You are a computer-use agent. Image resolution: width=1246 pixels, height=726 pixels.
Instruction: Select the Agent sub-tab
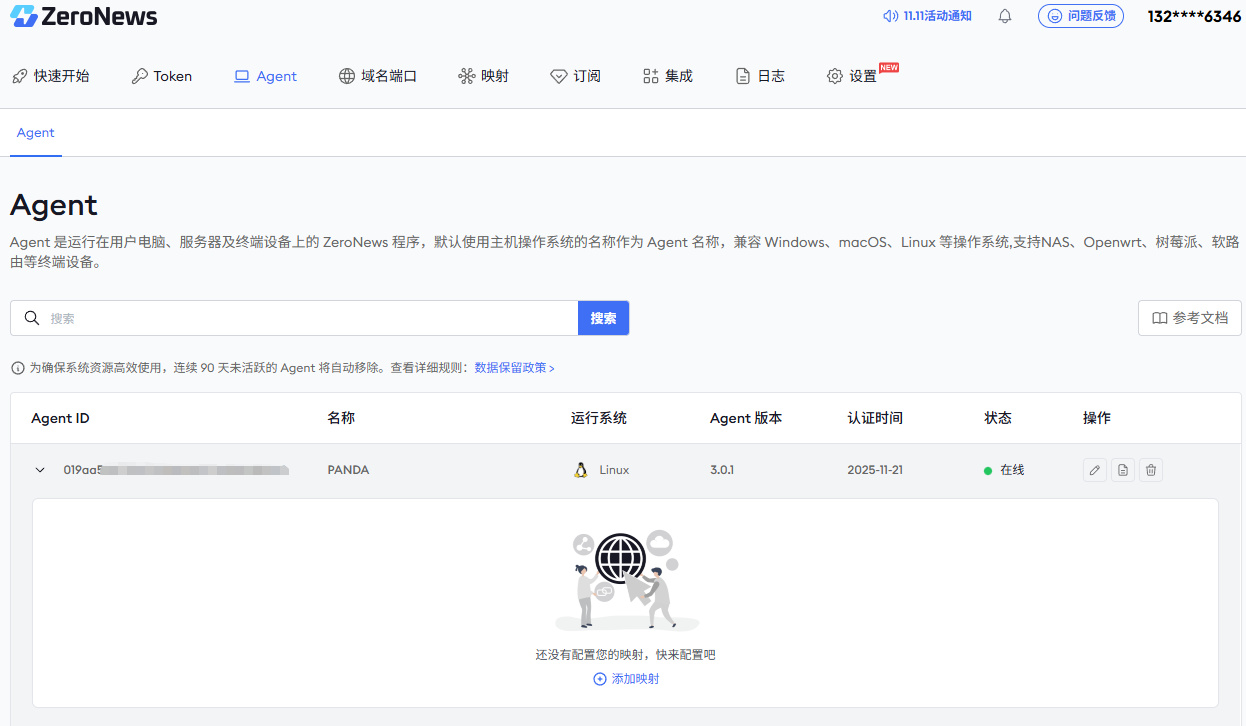36,133
